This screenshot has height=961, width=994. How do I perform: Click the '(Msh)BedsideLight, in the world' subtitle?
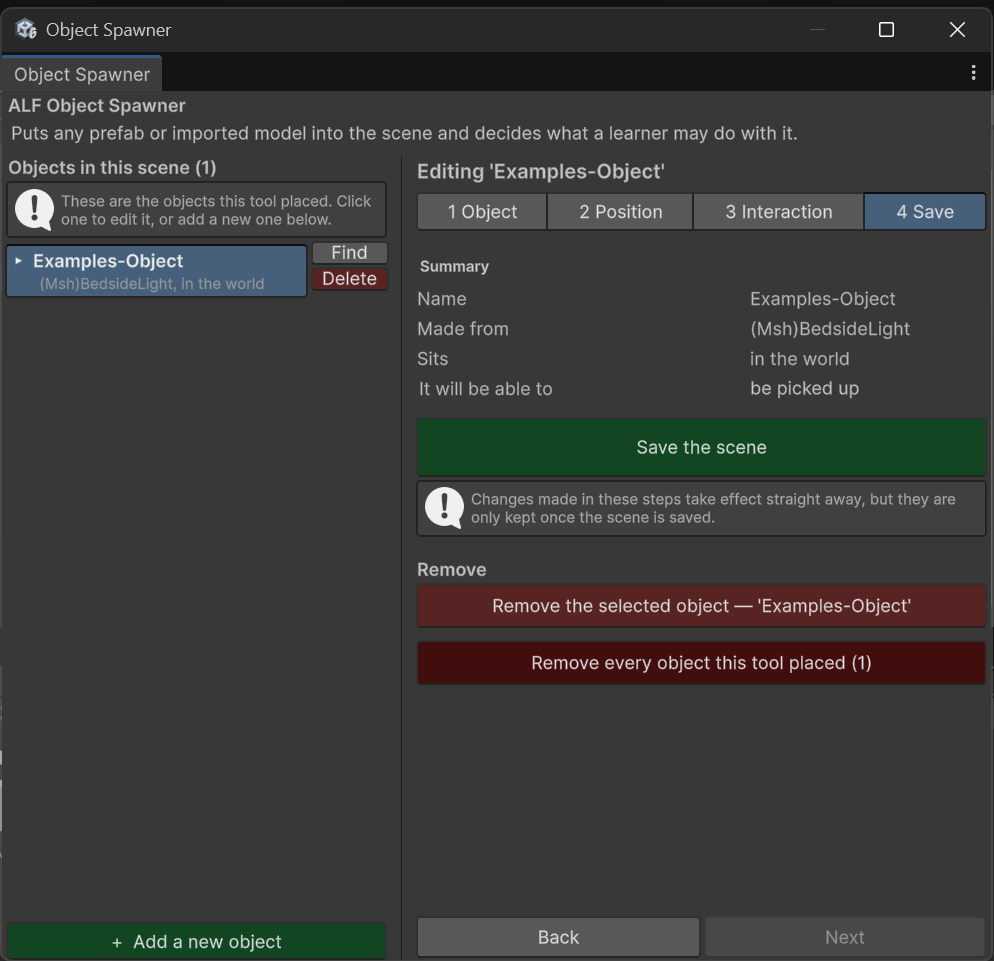pos(152,283)
